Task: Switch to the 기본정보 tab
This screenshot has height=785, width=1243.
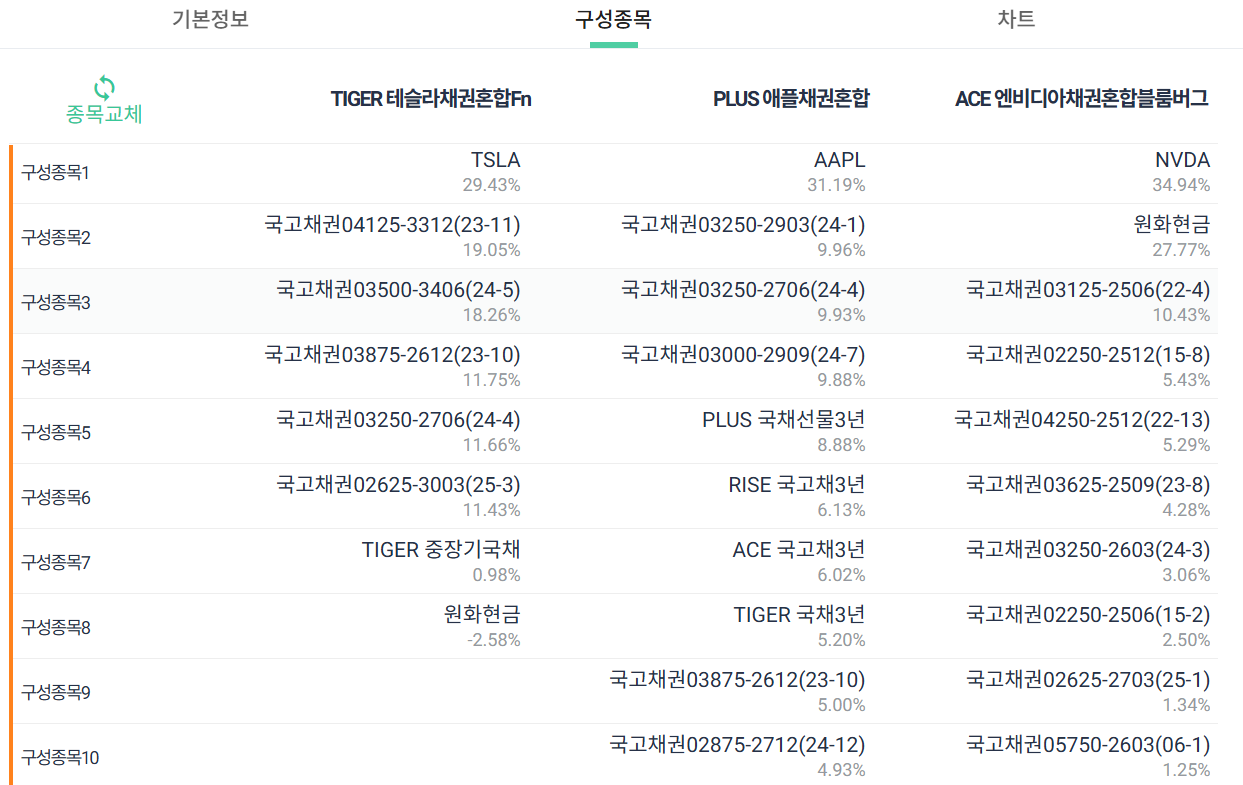Action: pyautogui.click(x=210, y=20)
